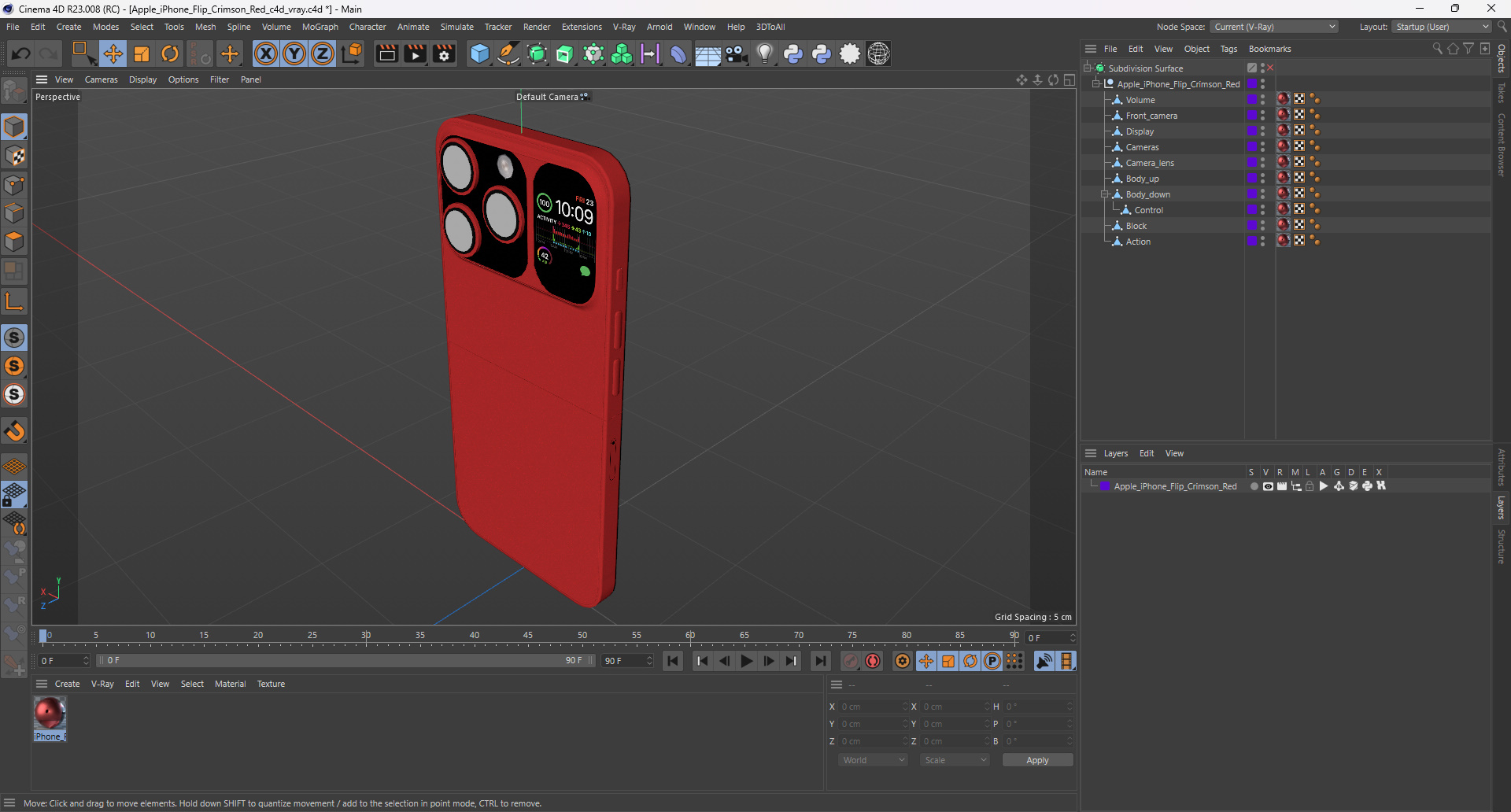Open the Scale coordinate mode dropdown
Viewport: 1511px width, 812px height.
coord(955,760)
